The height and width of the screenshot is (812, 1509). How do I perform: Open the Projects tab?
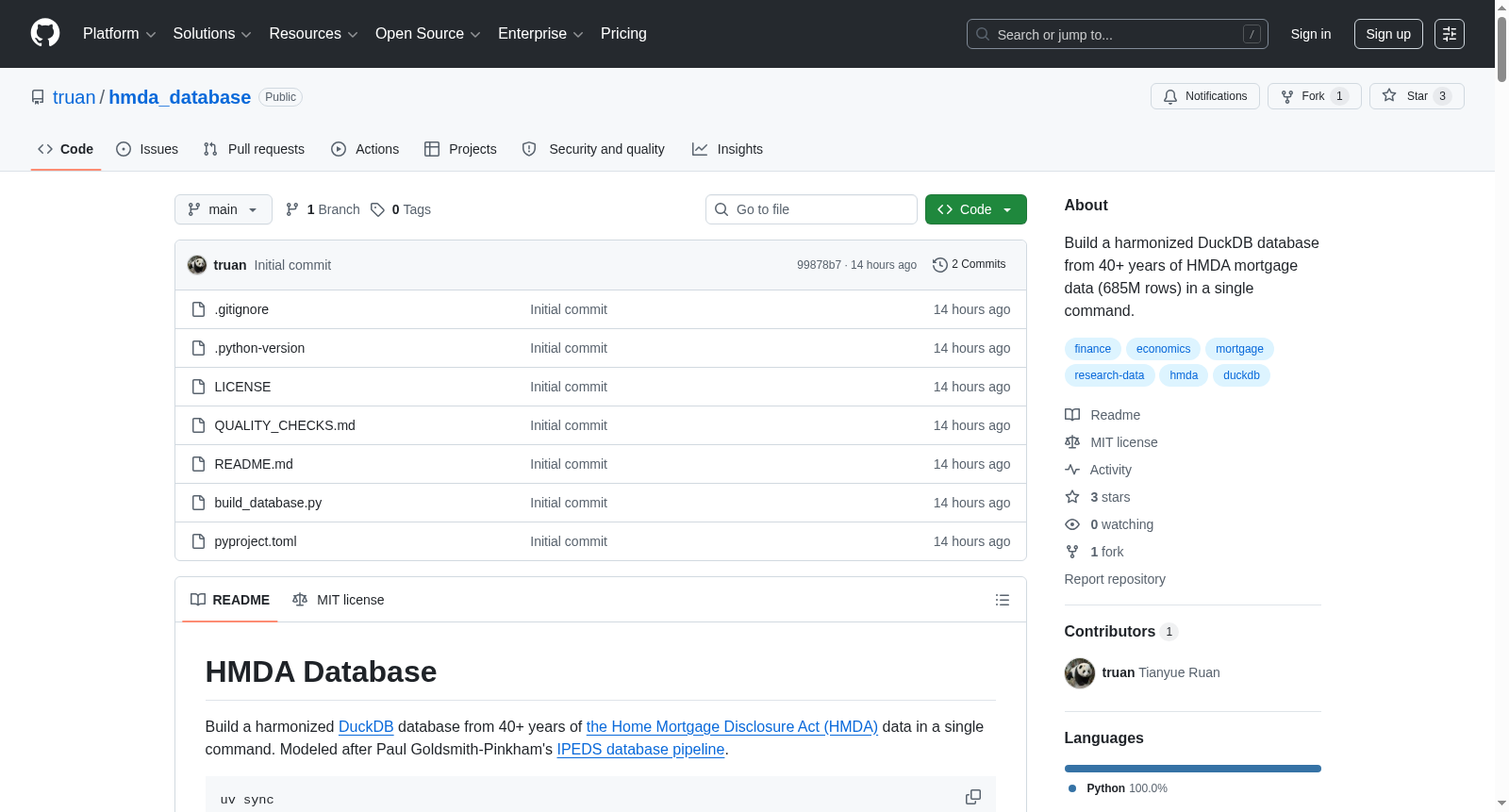coord(460,149)
